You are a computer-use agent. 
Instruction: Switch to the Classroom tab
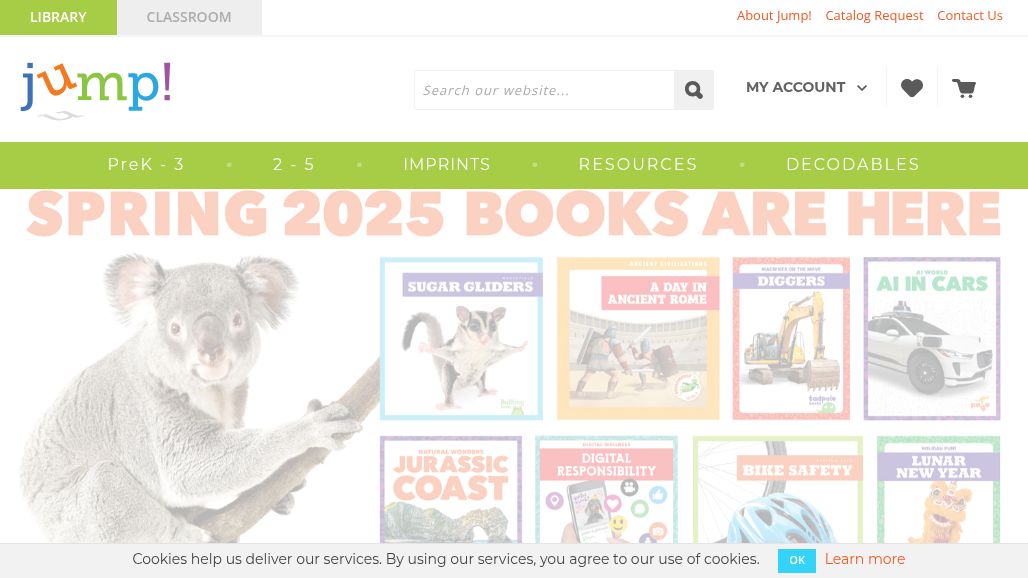coord(189,17)
